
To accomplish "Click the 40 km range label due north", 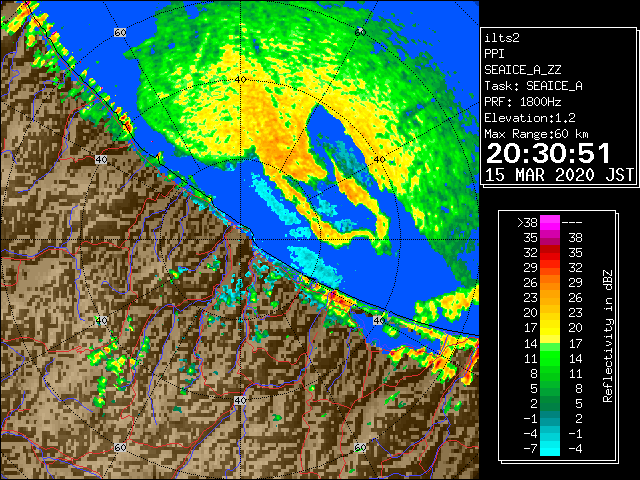I will click(240, 80).
